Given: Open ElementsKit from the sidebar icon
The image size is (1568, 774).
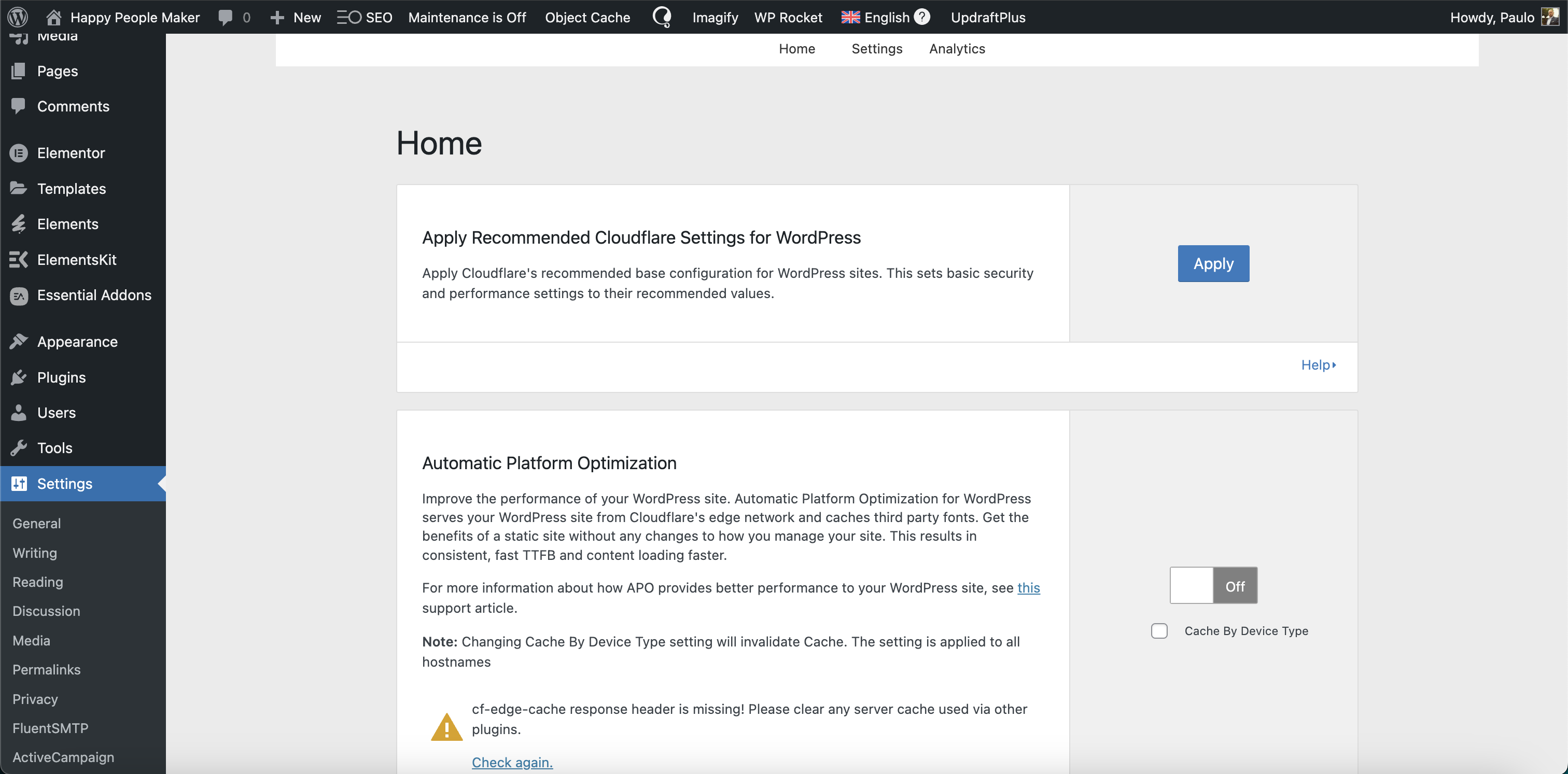Looking at the screenshot, I should [x=19, y=260].
